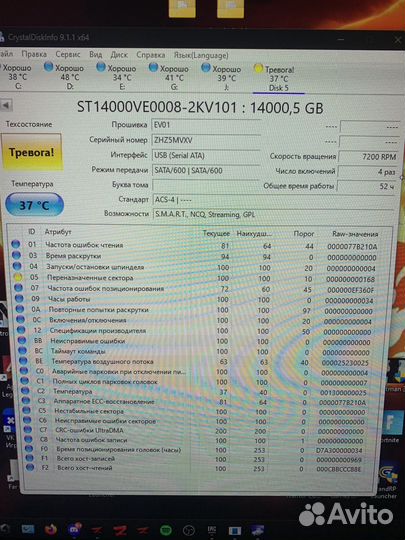
Task: Click the Raw-значения column header
Action: (355, 234)
